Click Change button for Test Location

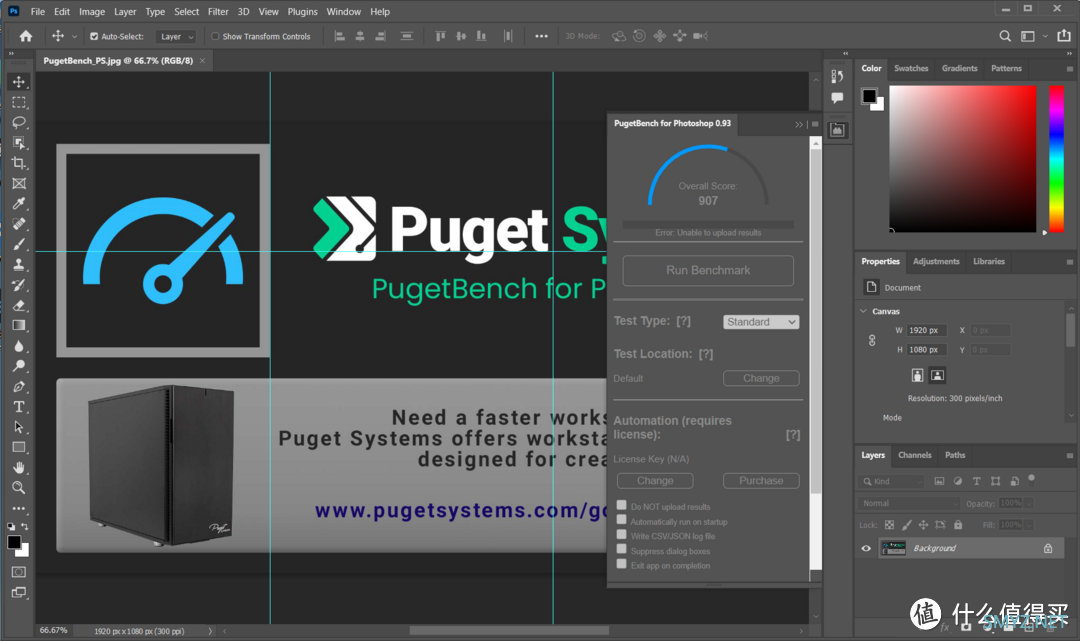tap(761, 379)
